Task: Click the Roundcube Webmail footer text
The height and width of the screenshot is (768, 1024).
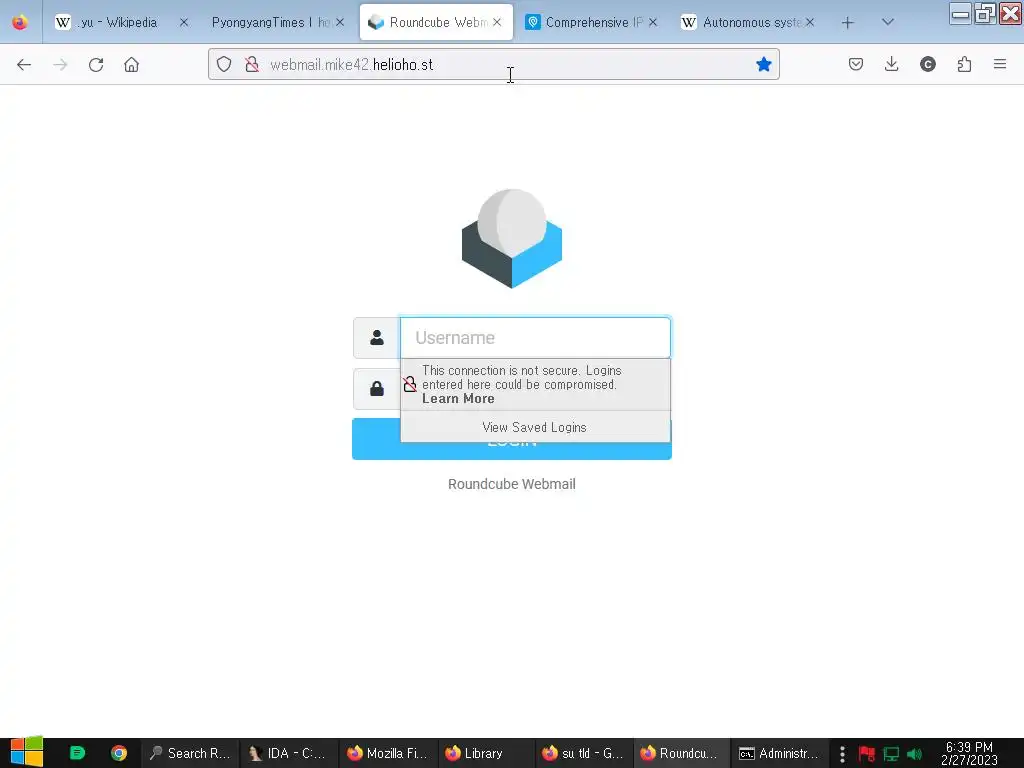Action: click(511, 484)
